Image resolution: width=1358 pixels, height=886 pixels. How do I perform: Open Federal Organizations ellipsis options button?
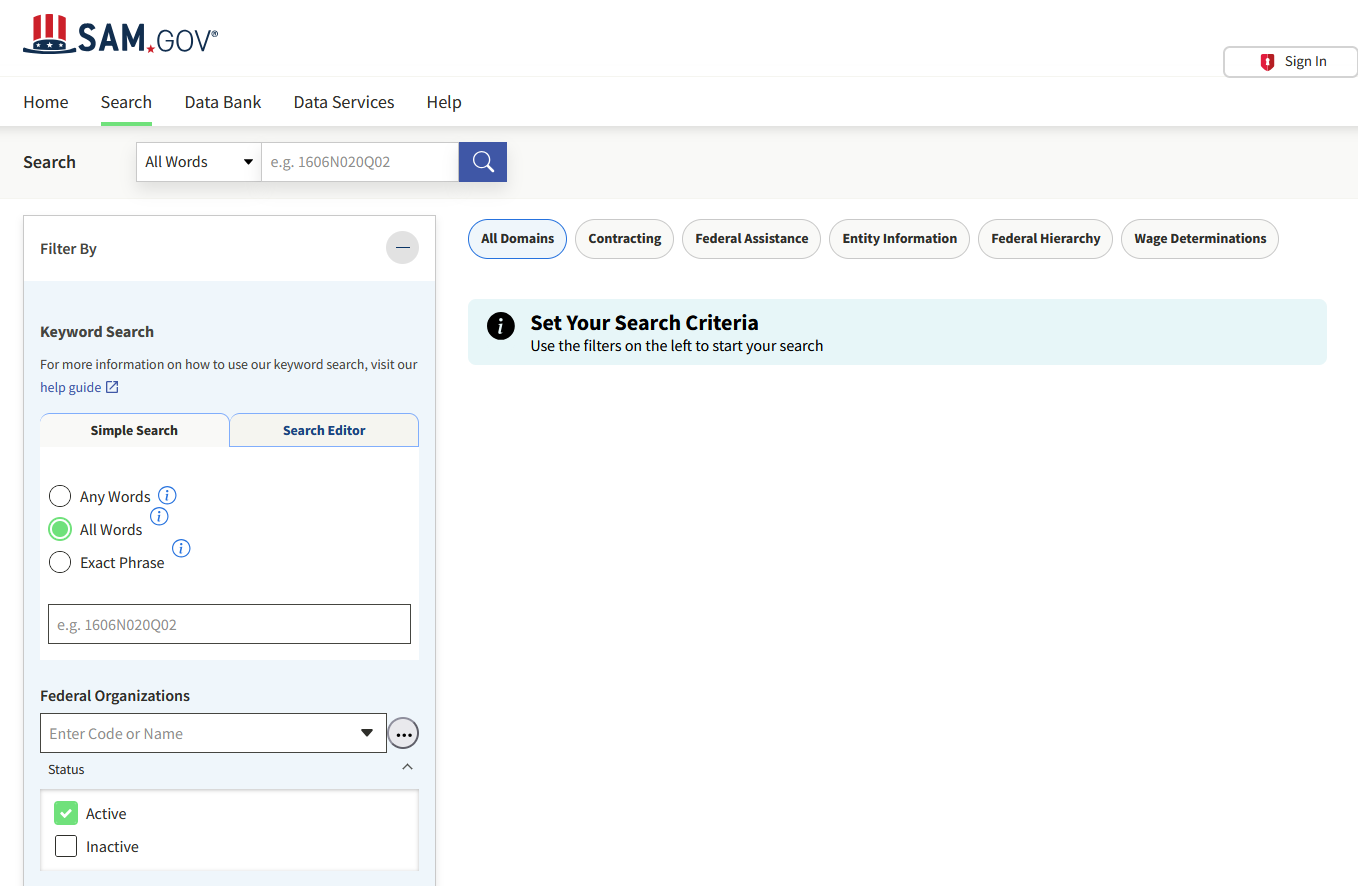(x=403, y=734)
